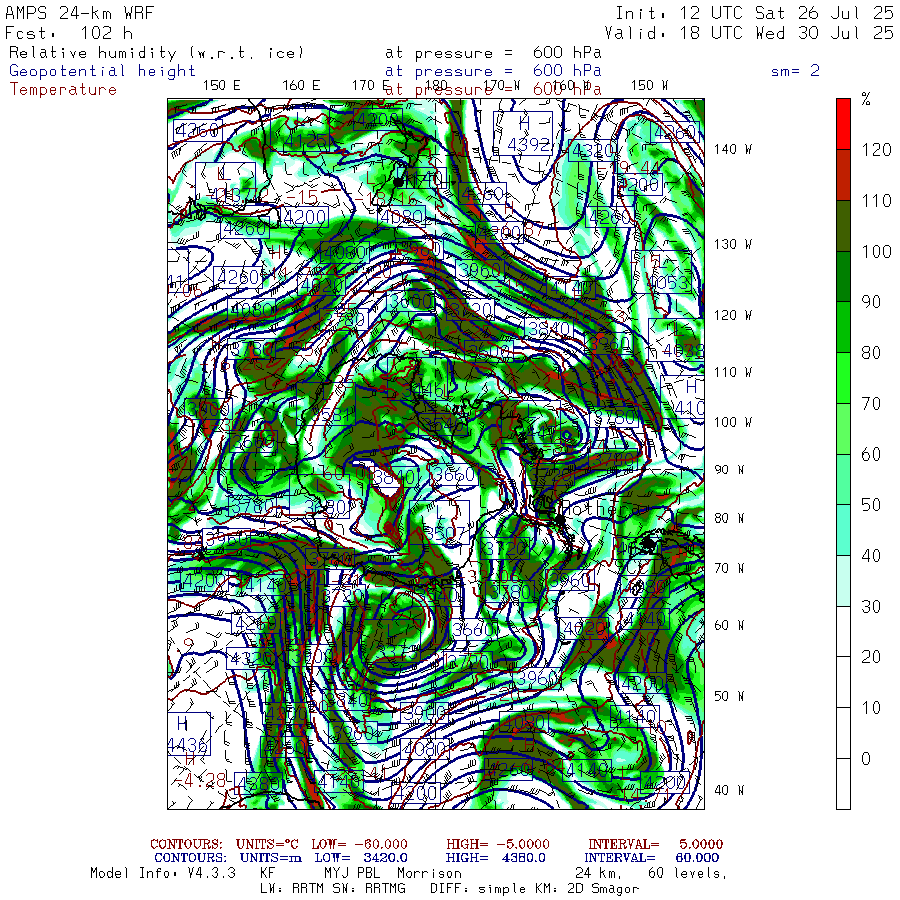Viewport: 900px width, 900px height.
Task: Click the 'L 3507' low center box
Action: coord(440,522)
